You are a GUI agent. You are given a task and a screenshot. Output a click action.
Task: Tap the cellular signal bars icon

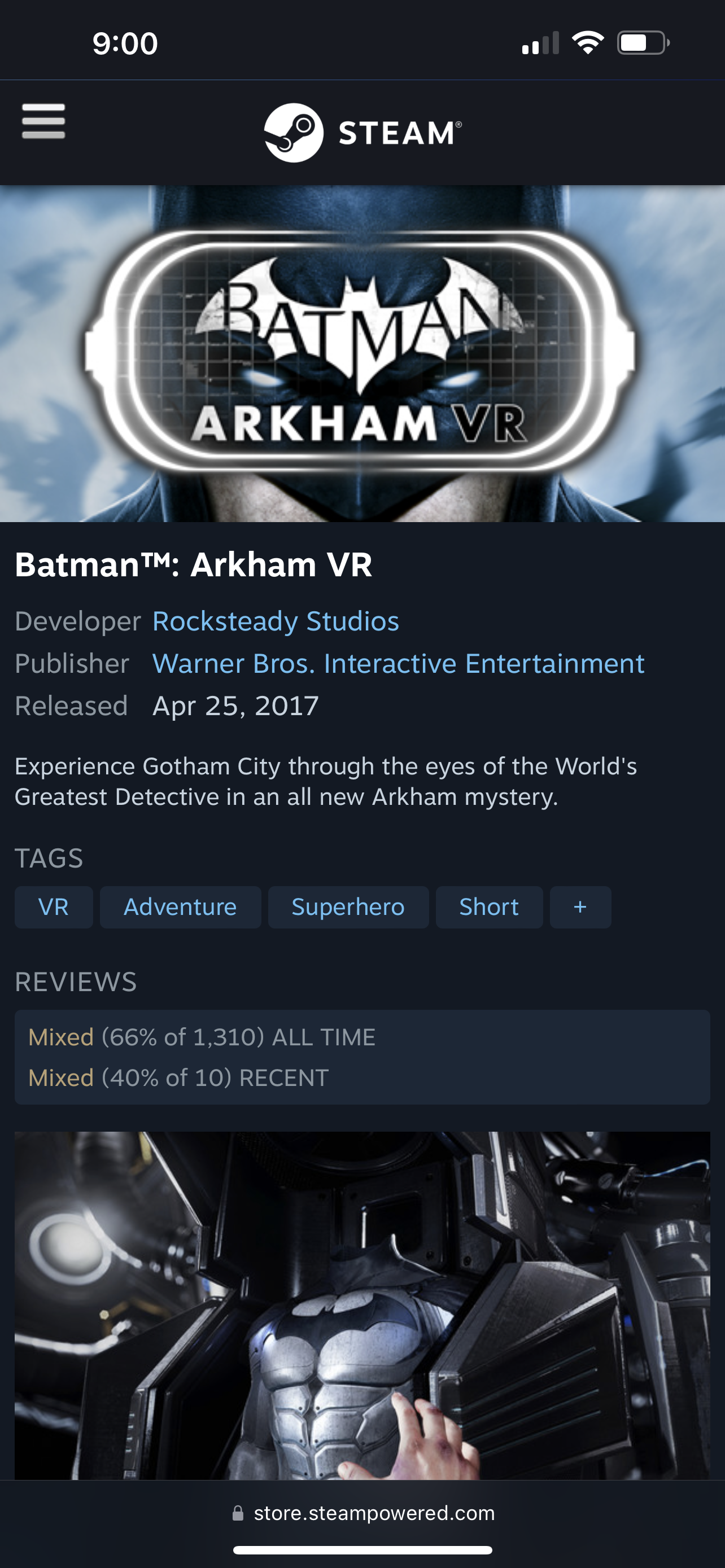540,43
